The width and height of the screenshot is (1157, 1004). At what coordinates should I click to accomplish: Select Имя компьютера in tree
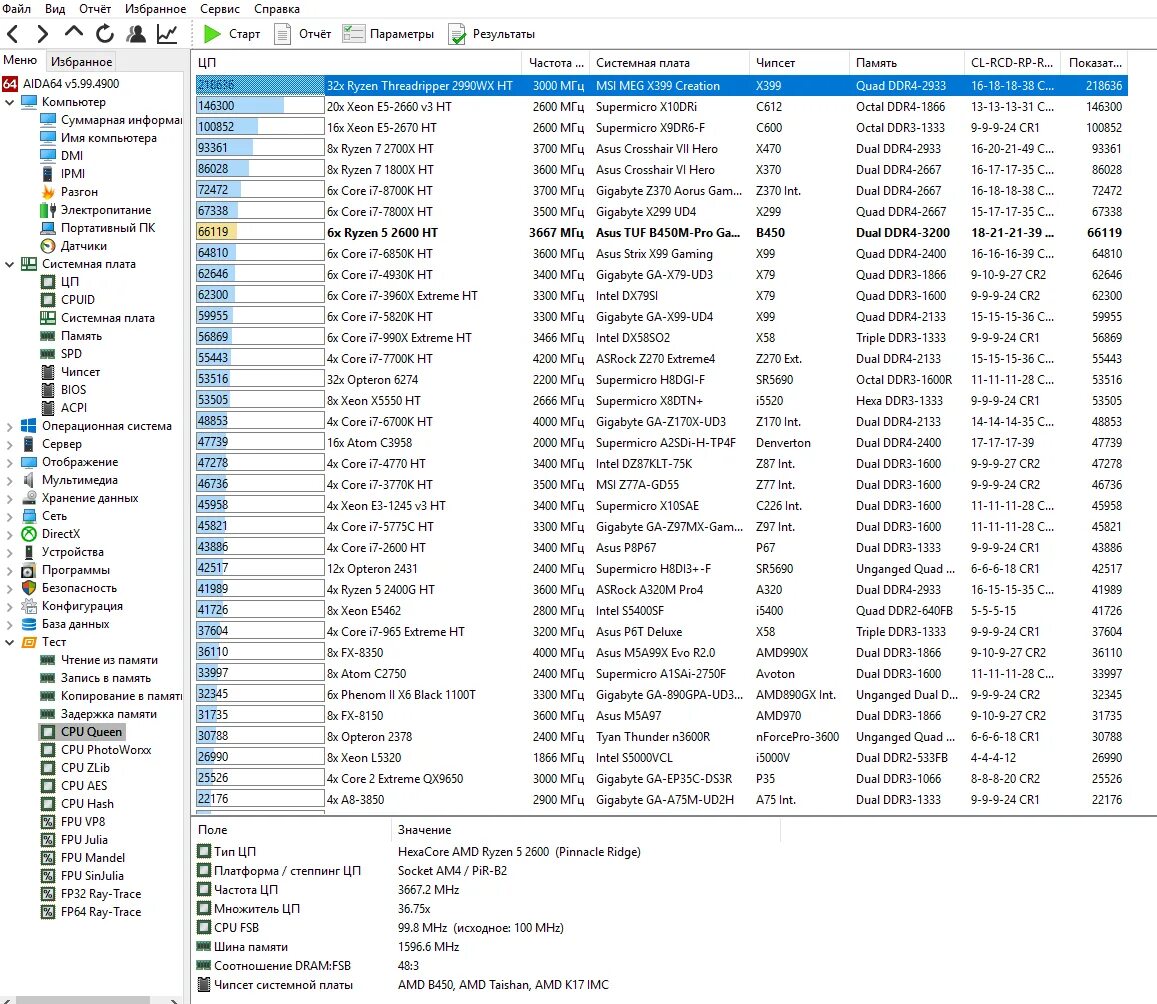[99, 138]
